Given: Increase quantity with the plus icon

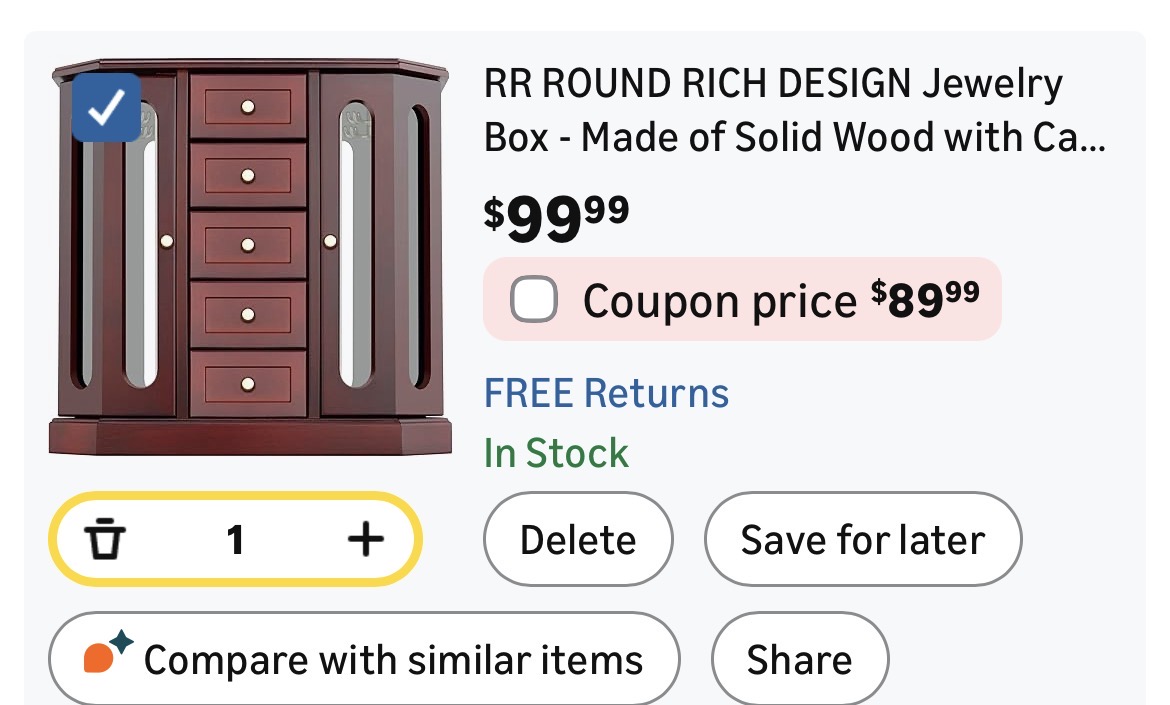Looking at the screenshot, I should point(365,540).
